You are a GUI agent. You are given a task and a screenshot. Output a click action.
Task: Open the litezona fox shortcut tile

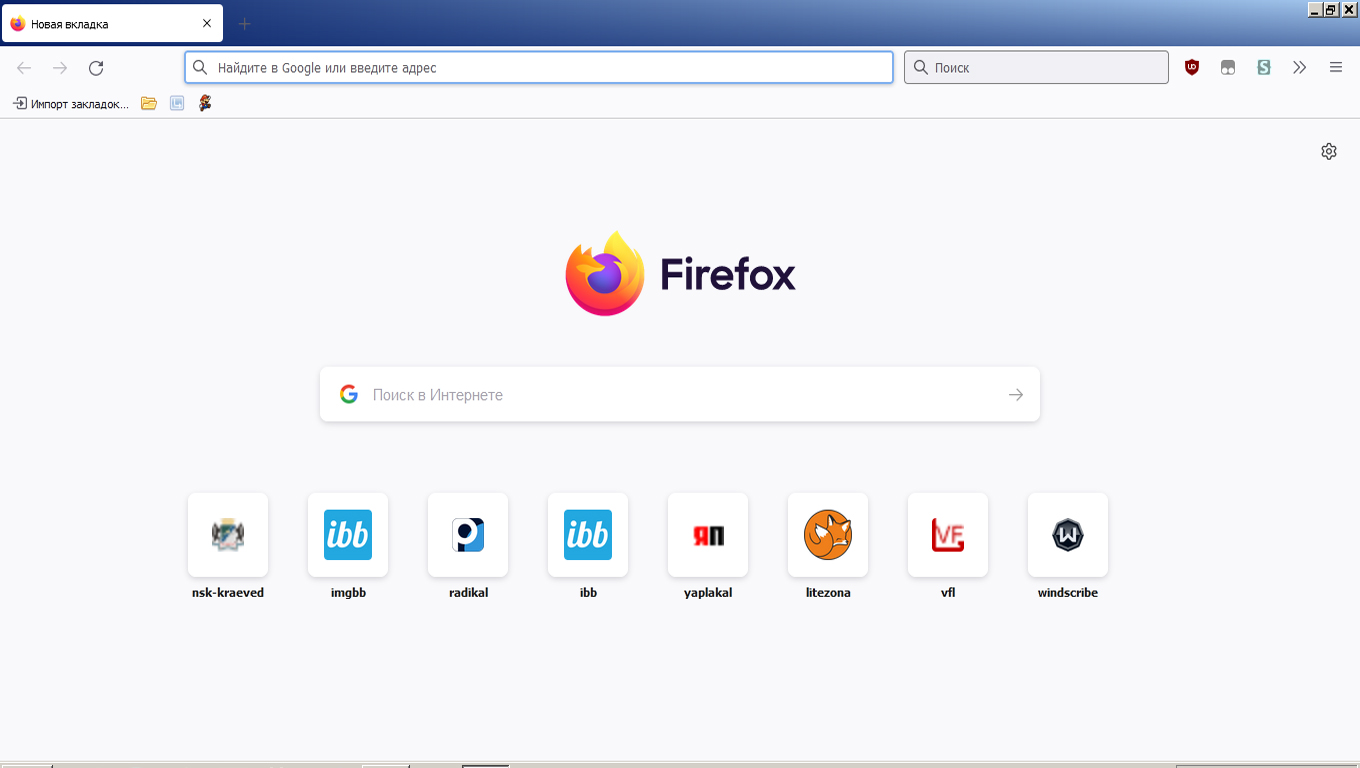828,535
